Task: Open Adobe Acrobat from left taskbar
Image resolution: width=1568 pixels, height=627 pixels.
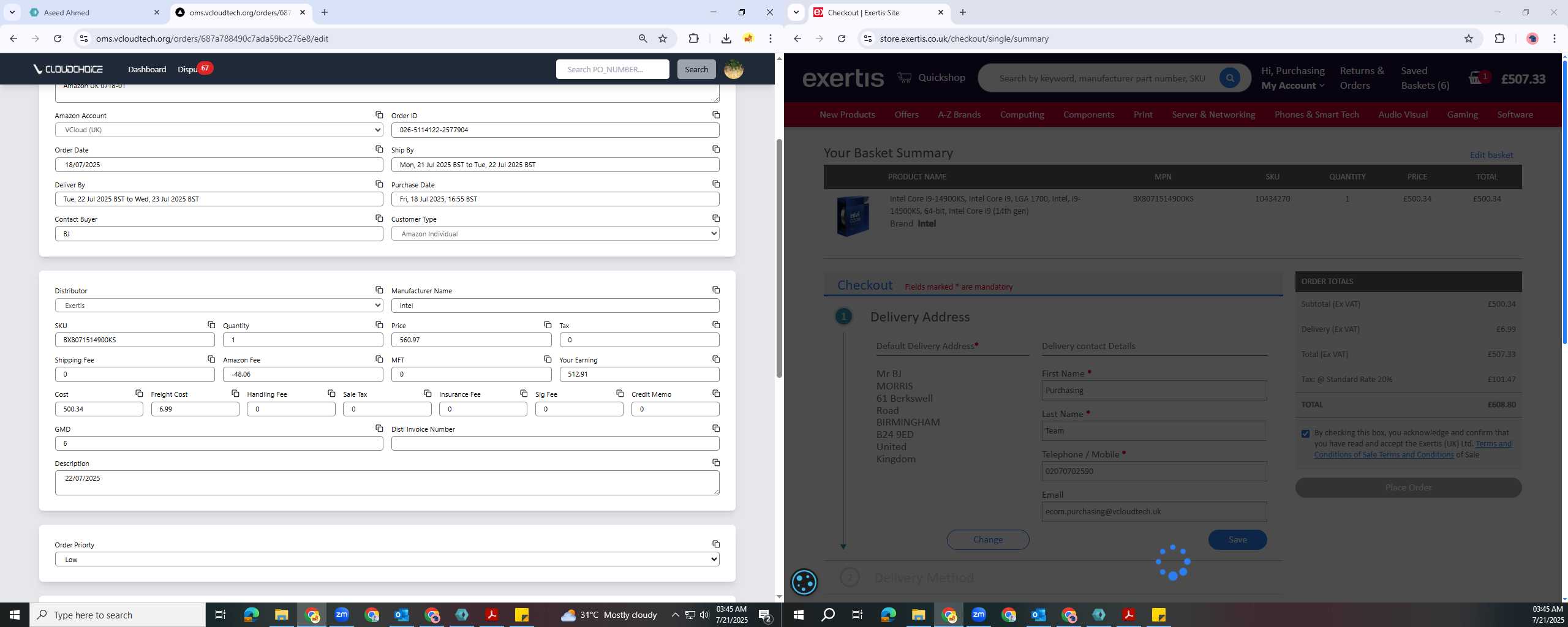Action: pos(491,615)
